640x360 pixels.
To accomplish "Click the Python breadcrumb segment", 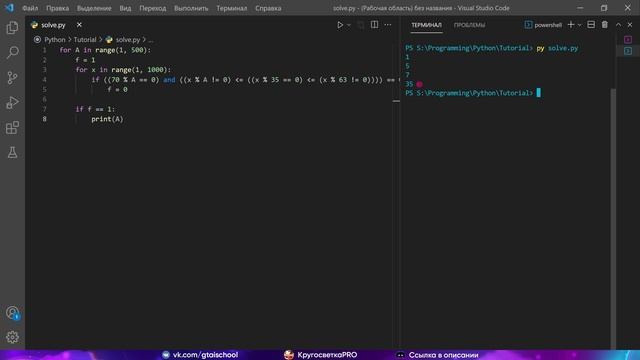I will (55, 40).
